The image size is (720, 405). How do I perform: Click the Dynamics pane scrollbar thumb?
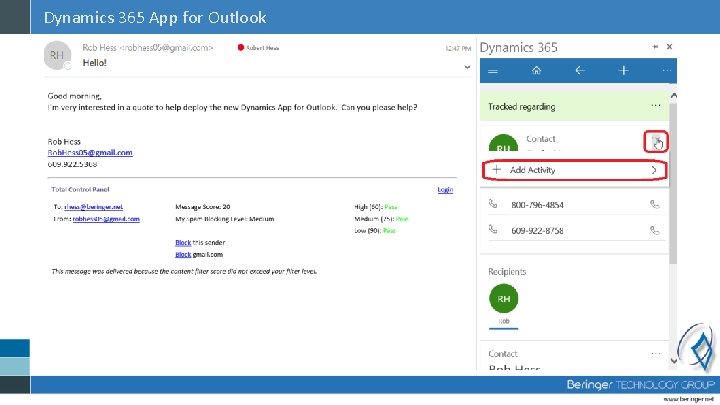[673, 184]
